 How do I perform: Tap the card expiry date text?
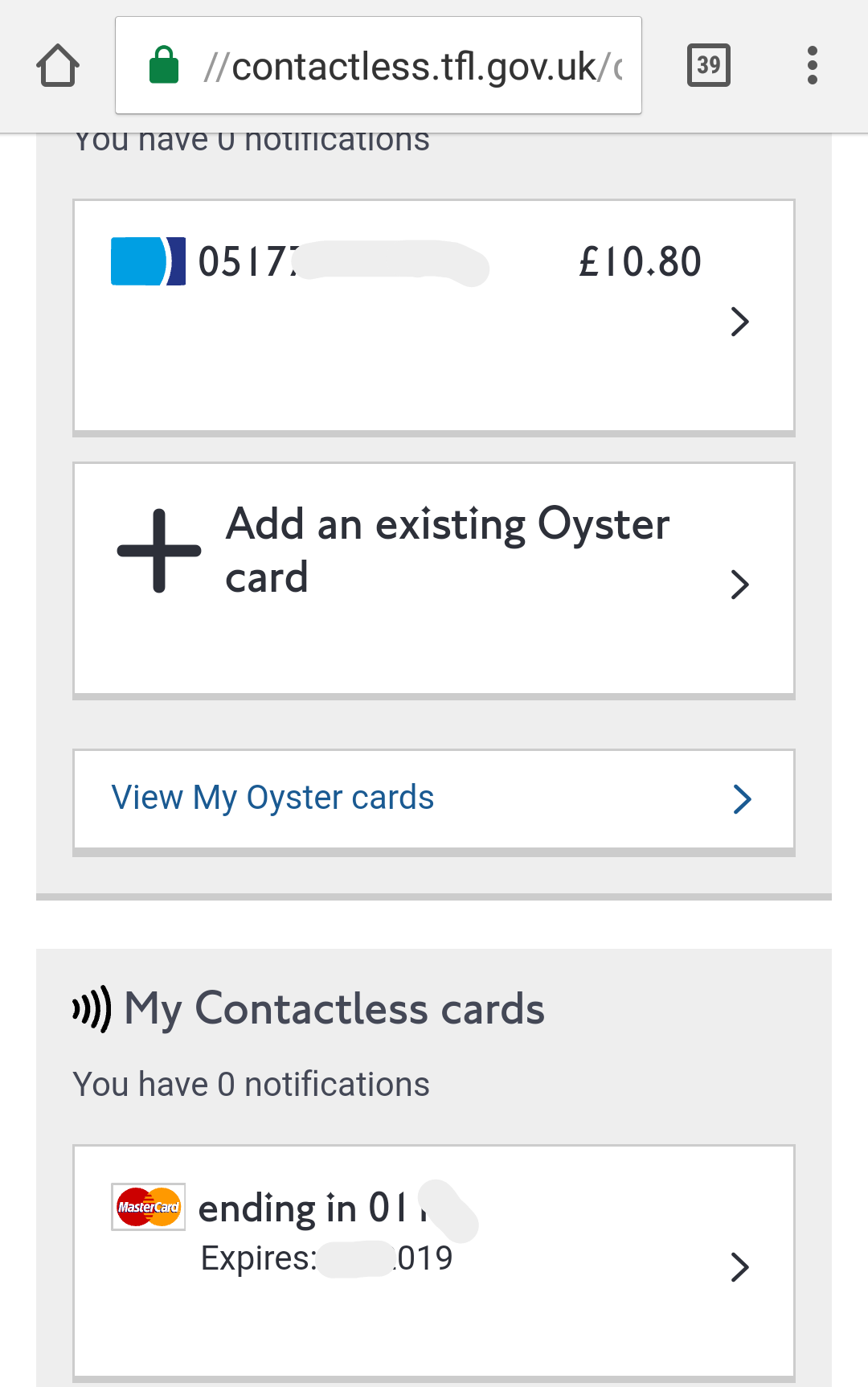[x=326, y=1258]
